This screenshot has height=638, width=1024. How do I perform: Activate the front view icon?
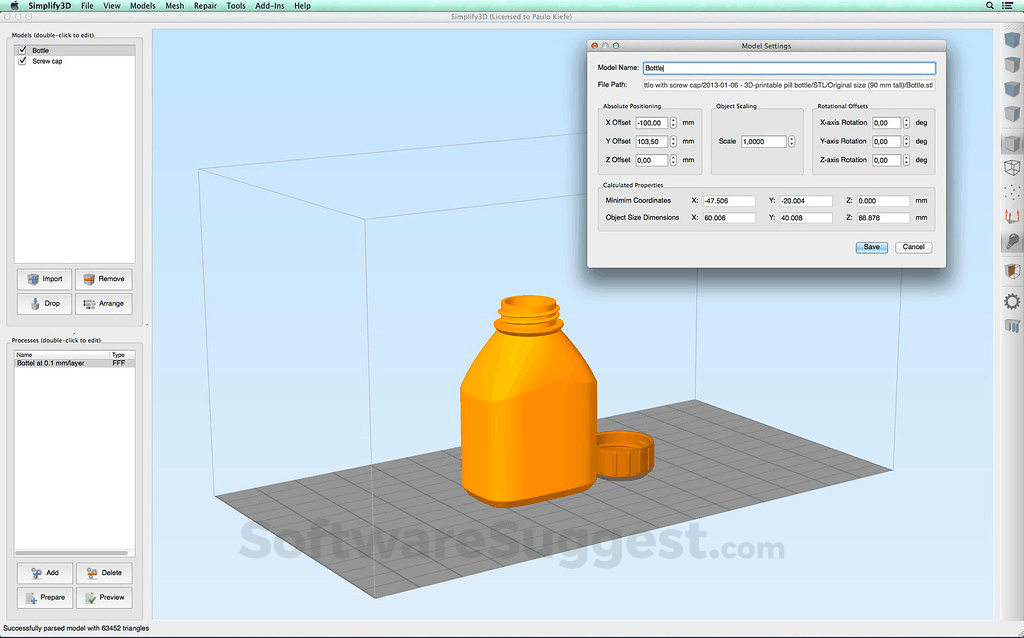tap(1011, 87)
